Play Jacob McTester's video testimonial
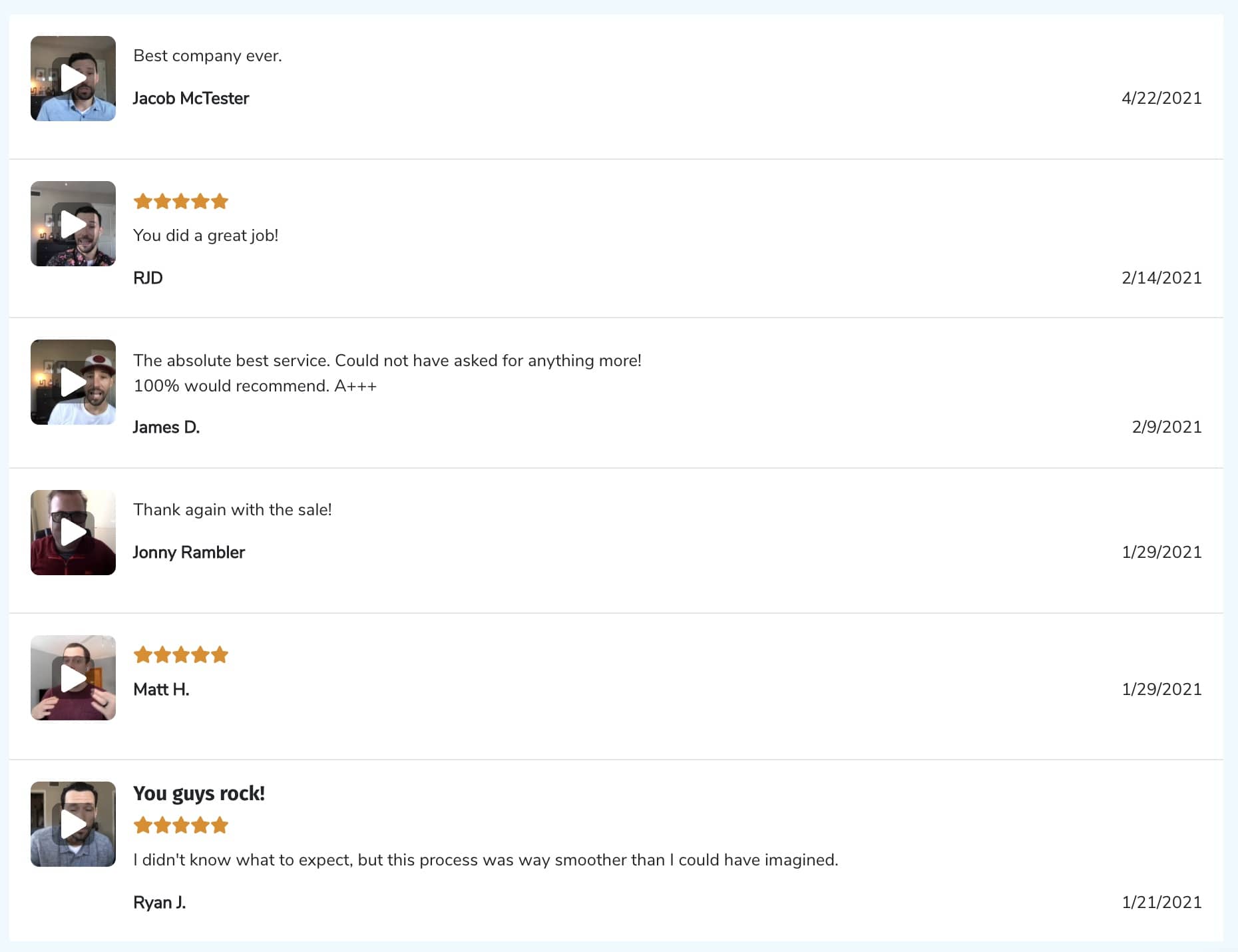This screenshot has height=952, width=1238. [73, 79]
